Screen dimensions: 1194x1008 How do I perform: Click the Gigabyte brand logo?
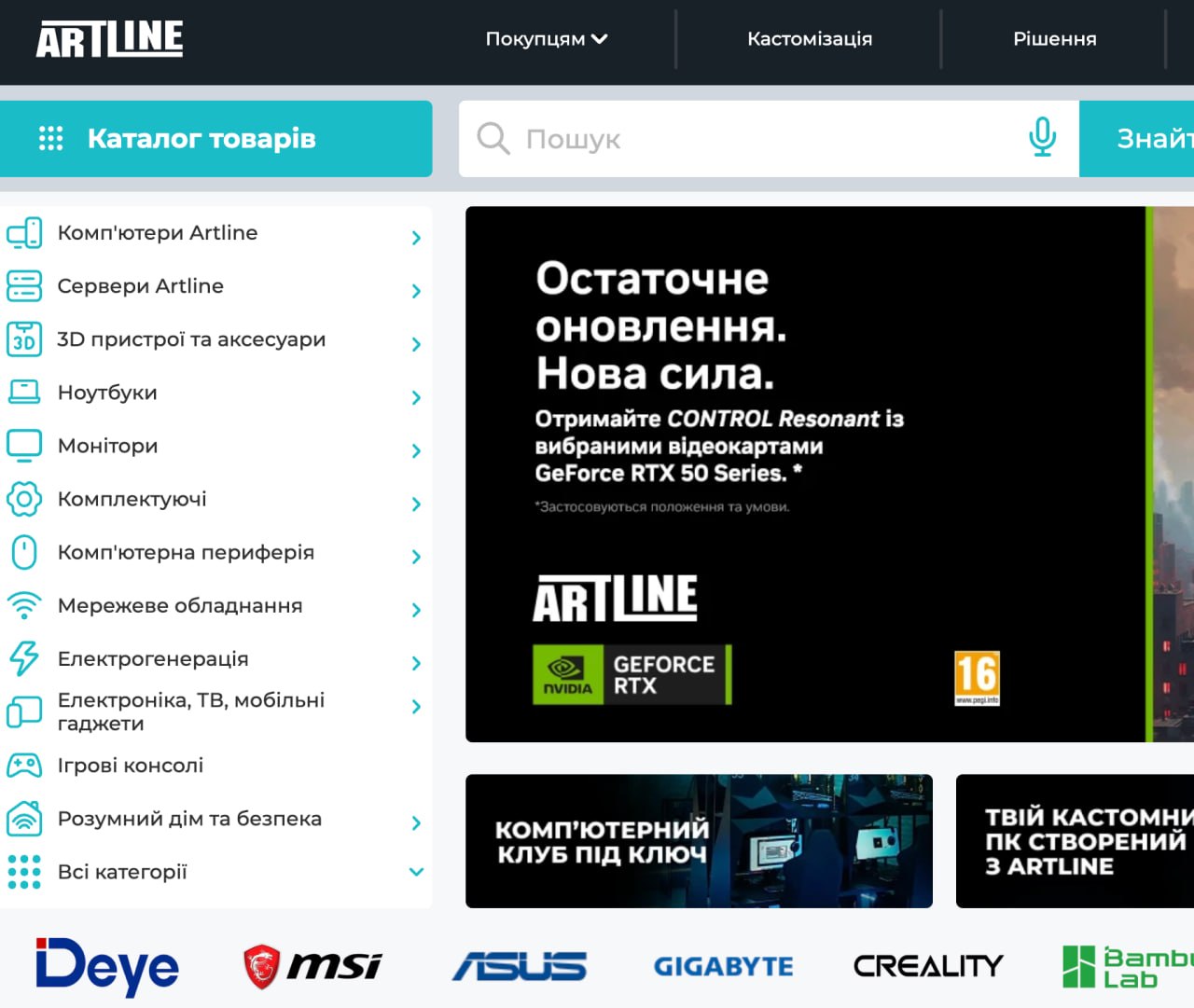click(724, 966)
